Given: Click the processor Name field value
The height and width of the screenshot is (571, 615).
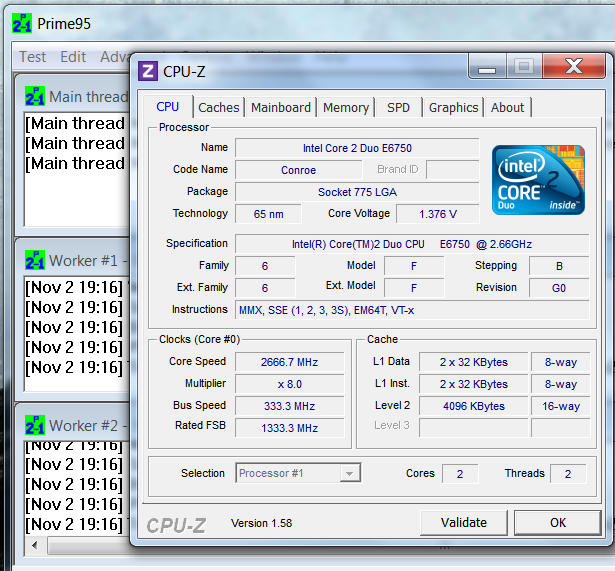Looking at the screenshot, I should 357,148.
